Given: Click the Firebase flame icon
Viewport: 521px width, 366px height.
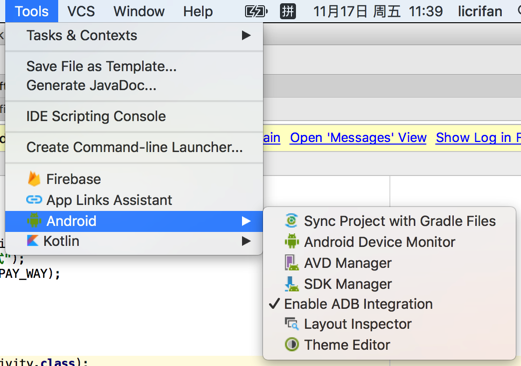Looking at the screenshot, I should point(34,179).
